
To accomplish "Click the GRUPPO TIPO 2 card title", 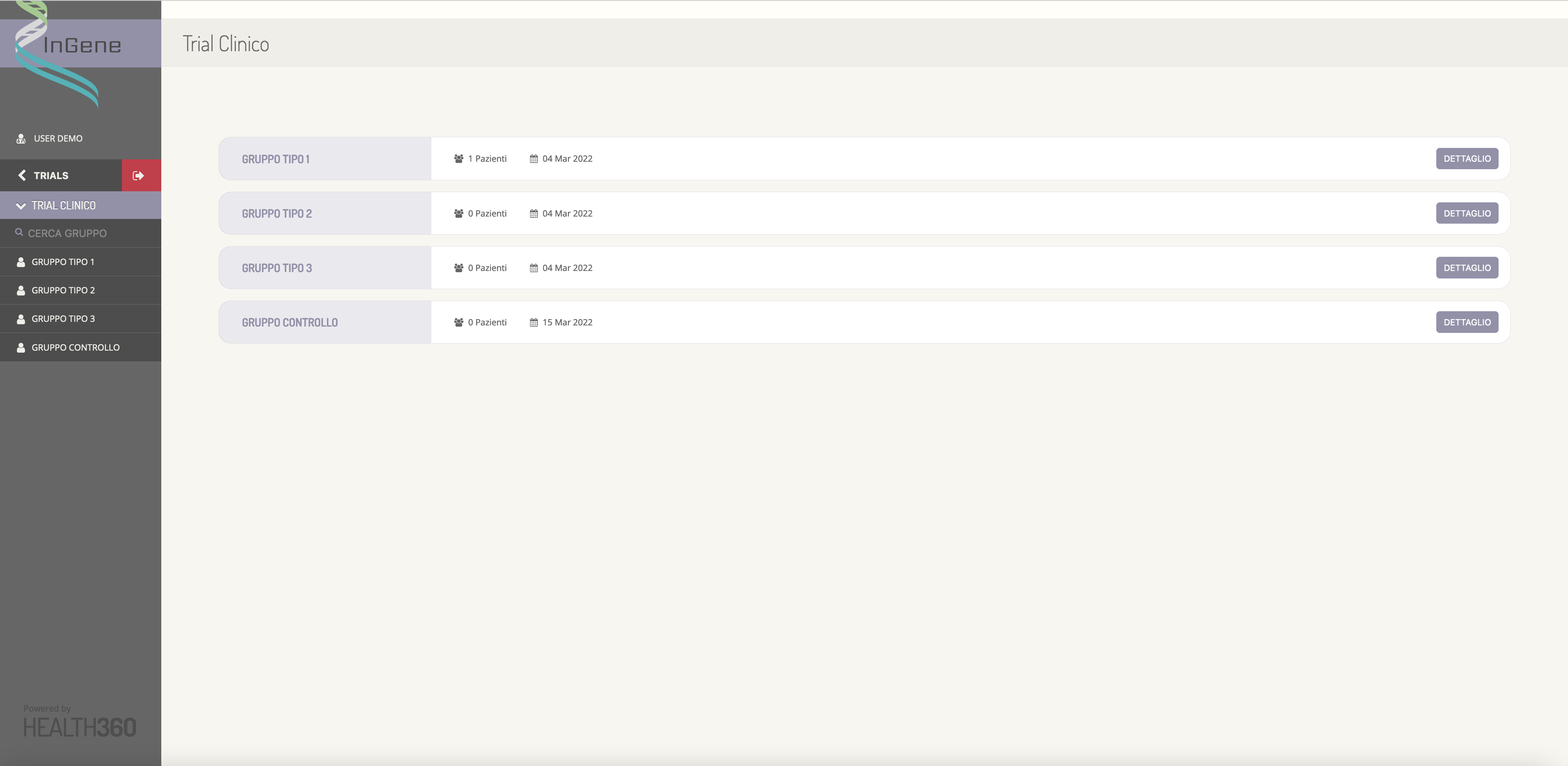I will pos(277,214).
